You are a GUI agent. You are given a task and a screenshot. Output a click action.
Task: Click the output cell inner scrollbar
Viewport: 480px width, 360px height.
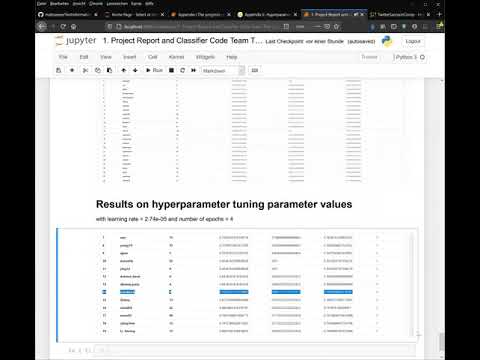411,283
